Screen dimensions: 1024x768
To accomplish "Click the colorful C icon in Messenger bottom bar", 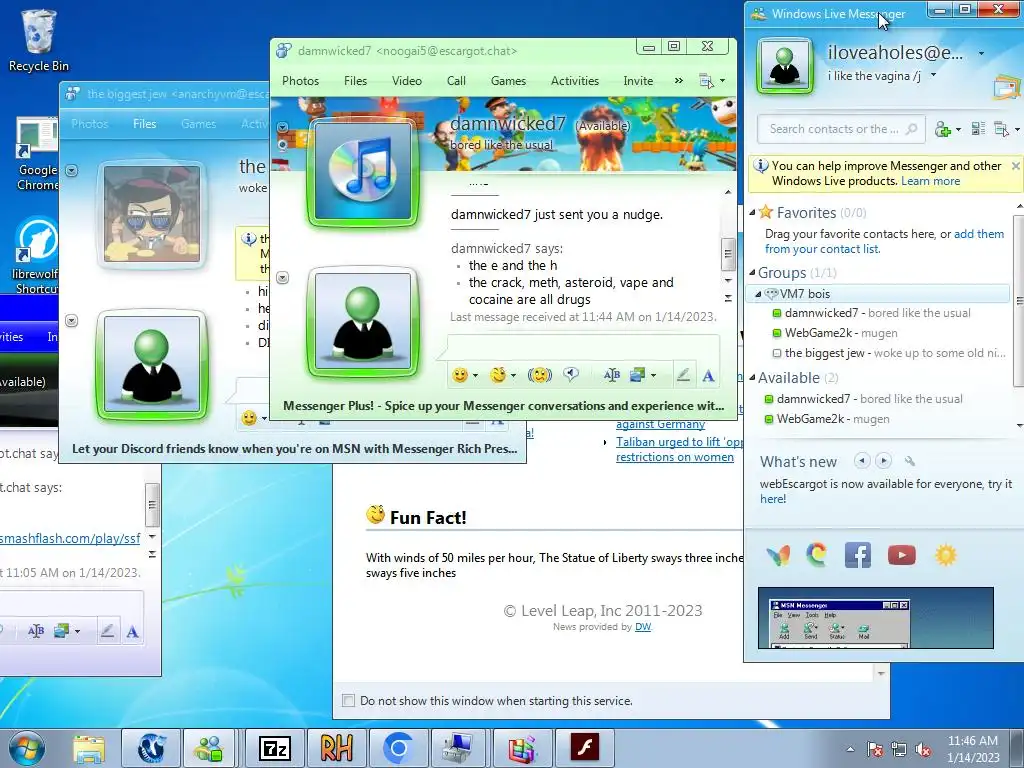I will (816, 555).
